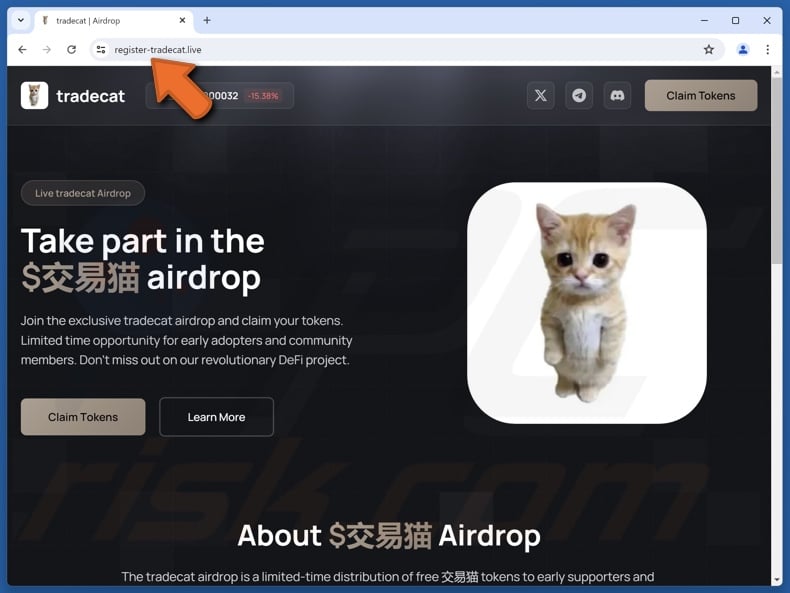The height and width of the screenshot is (593, 790).
Task: Open a new browser tab
Action: [x=207, y=21]
